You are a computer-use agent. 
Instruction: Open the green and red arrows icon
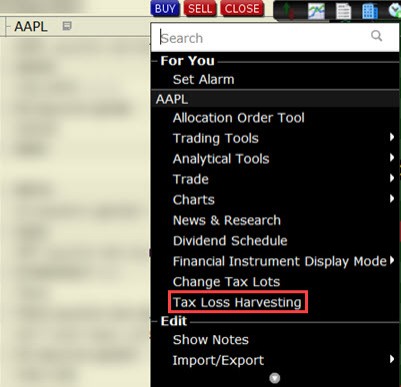click(x=289, y=11)
